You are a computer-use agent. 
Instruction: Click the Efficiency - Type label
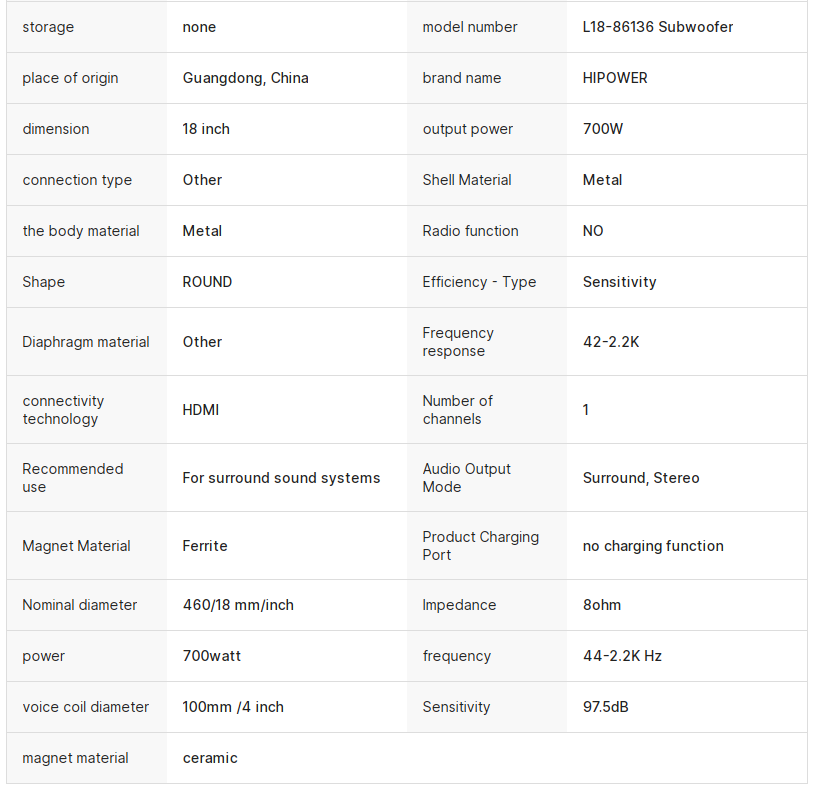(479, 282)
